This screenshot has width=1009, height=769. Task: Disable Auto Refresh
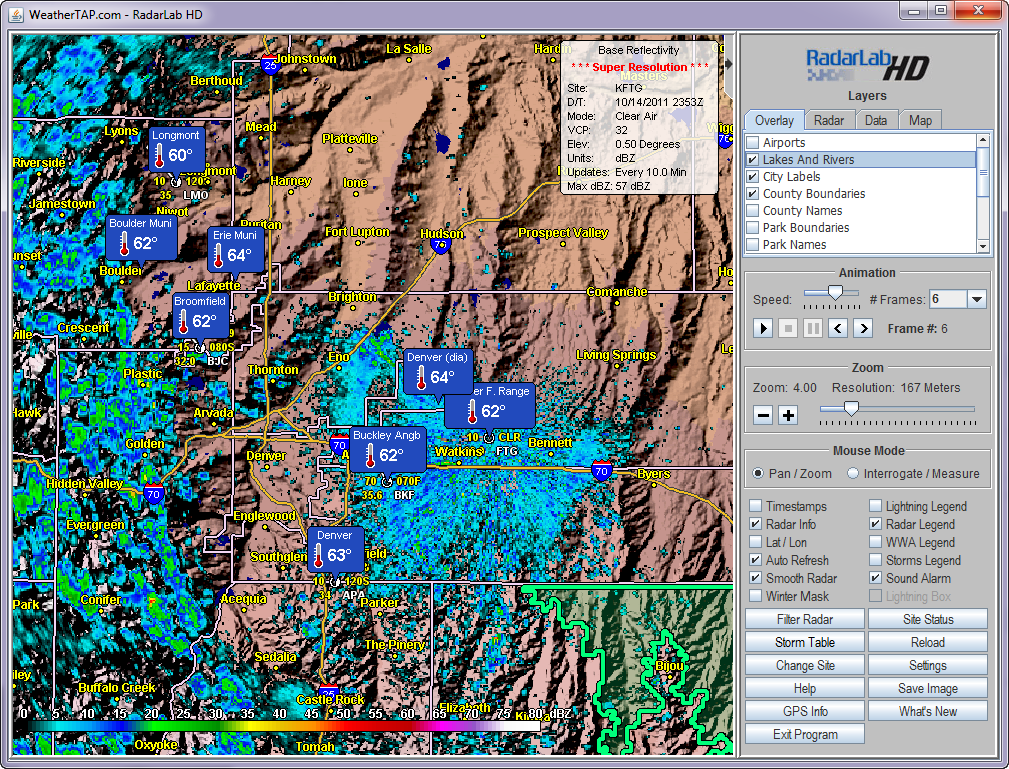[755, 561]
